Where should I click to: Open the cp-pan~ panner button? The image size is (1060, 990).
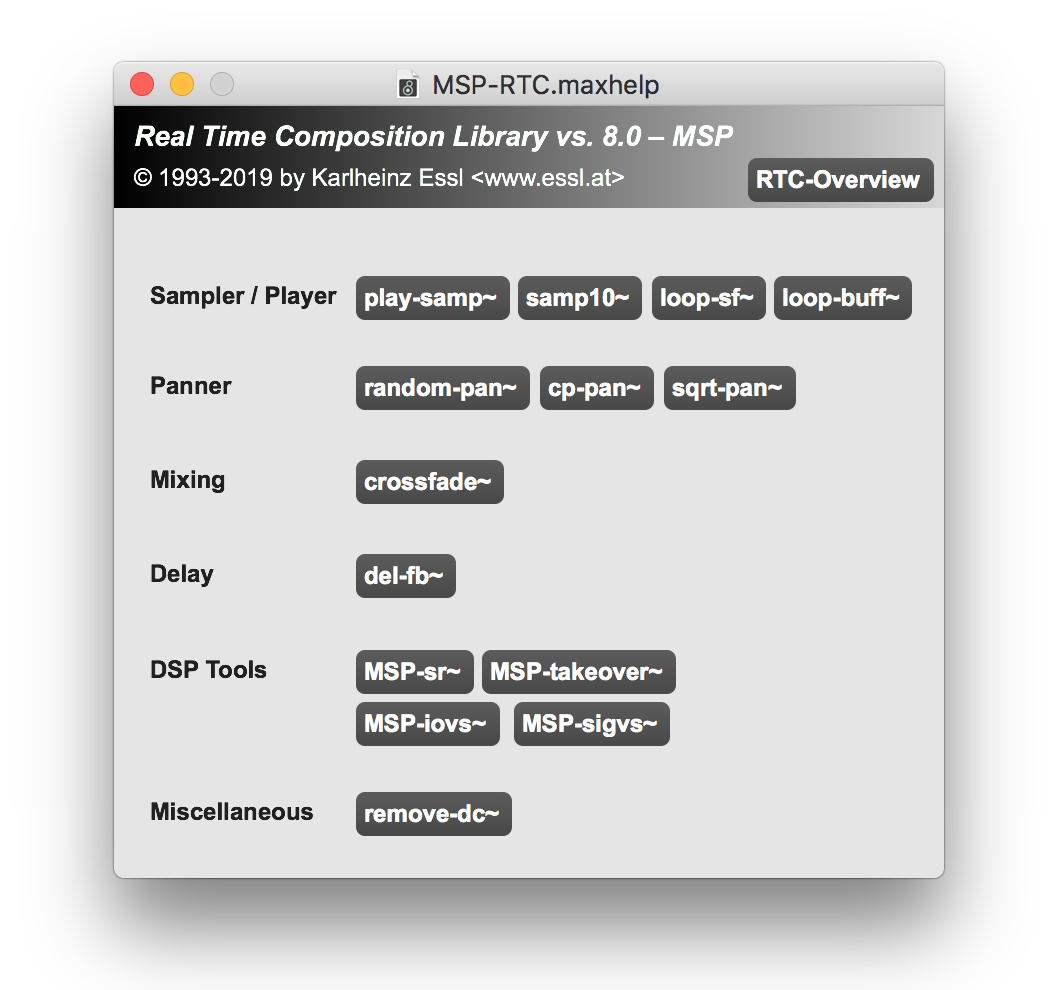pyautogui.click(x=596, y=388)
